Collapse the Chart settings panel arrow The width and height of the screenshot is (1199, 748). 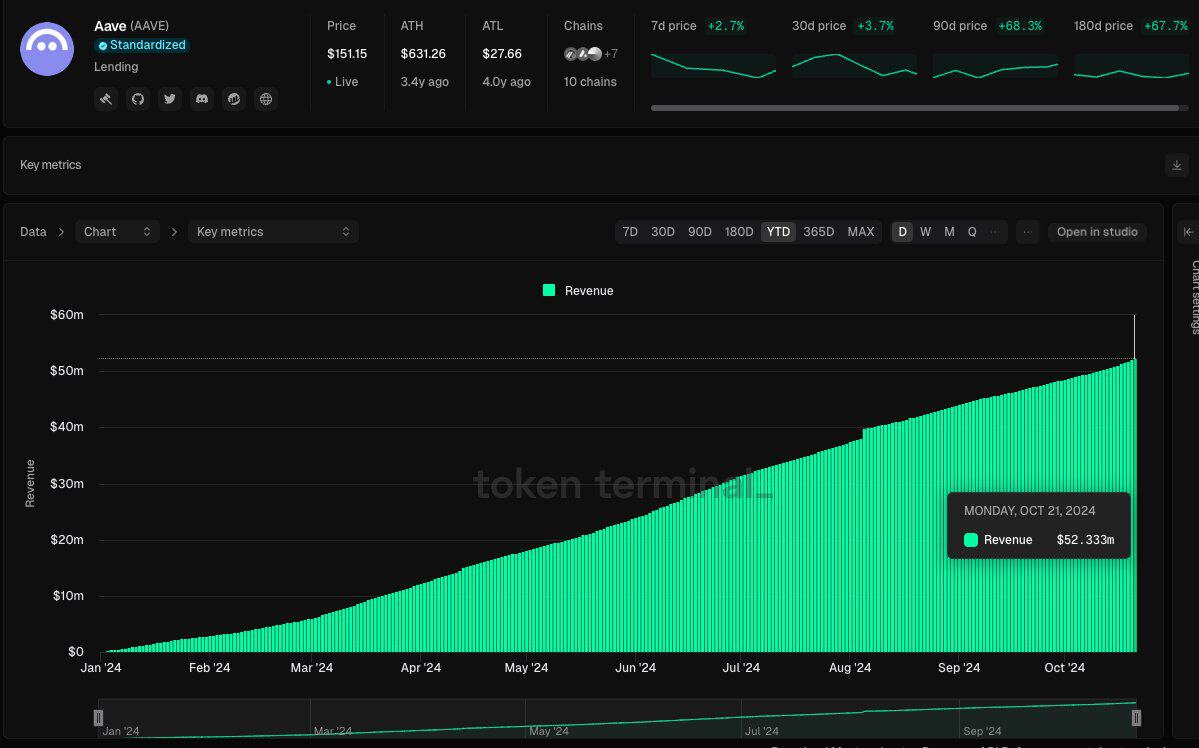pos(1188,232)
